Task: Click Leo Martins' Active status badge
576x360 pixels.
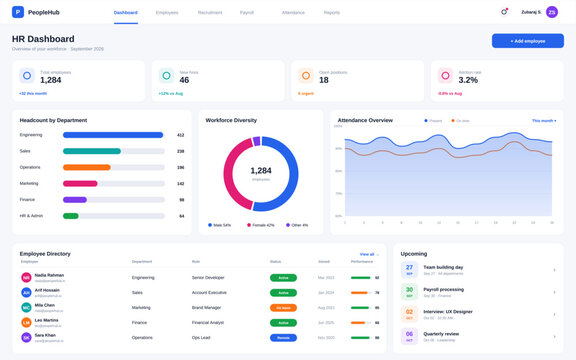Action: (x=283, y=323)
